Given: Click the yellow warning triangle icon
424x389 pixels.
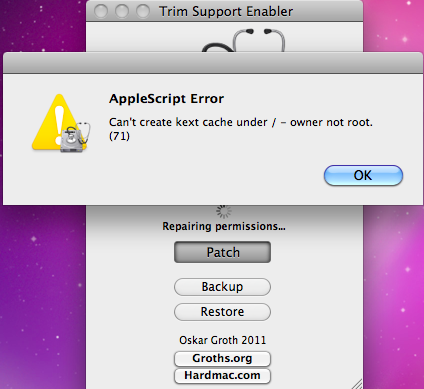Looking at the screenshot, I should coord(55,122).
